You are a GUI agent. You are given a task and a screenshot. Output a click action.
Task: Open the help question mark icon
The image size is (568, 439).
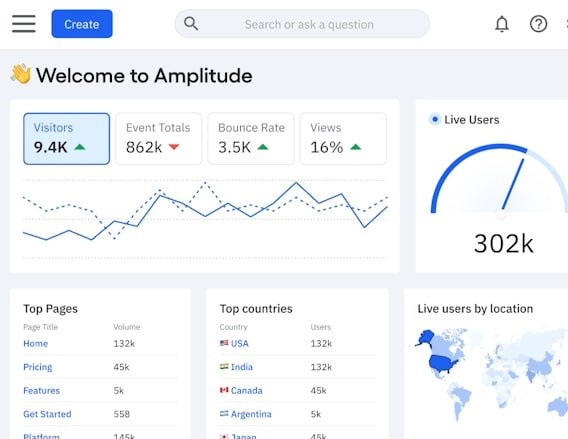(x=538, y=24)
